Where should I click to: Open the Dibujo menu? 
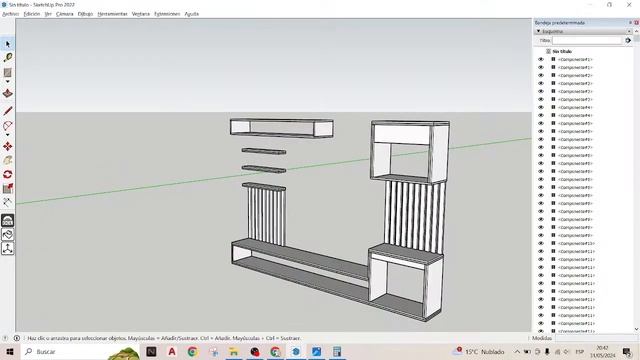(85, 14)
